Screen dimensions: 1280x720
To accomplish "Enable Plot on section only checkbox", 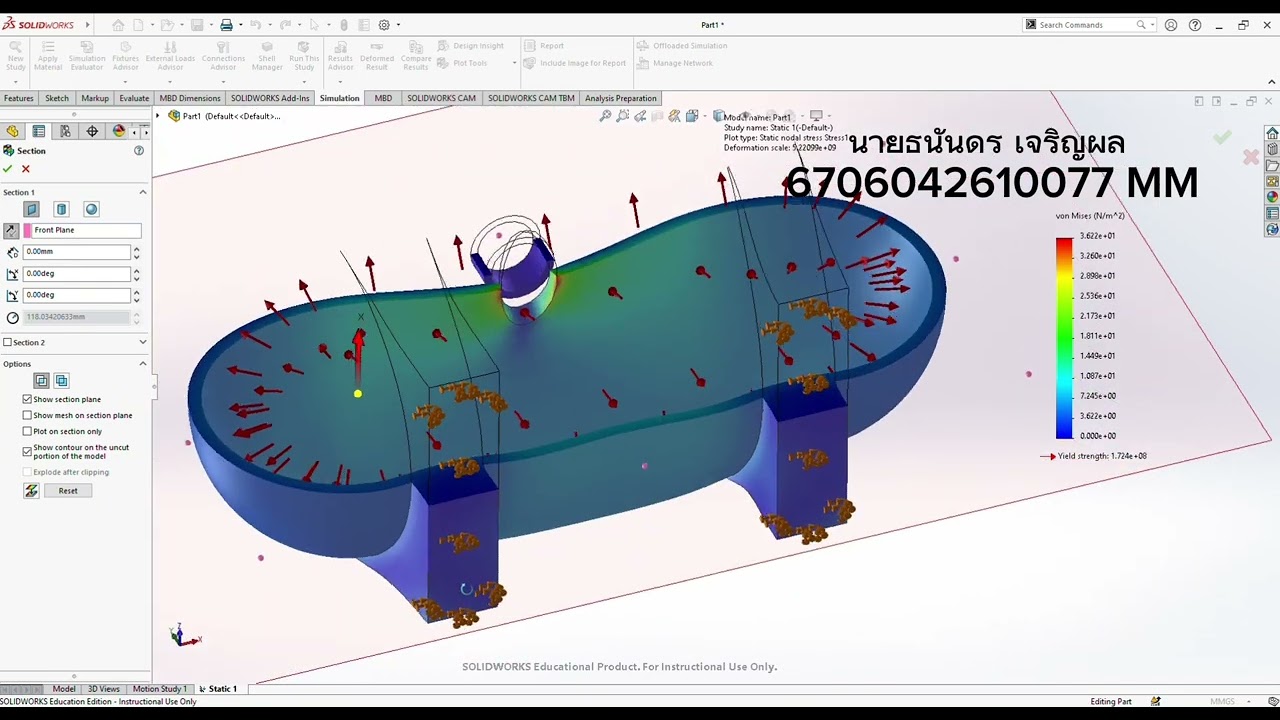I will click(28, 432).
